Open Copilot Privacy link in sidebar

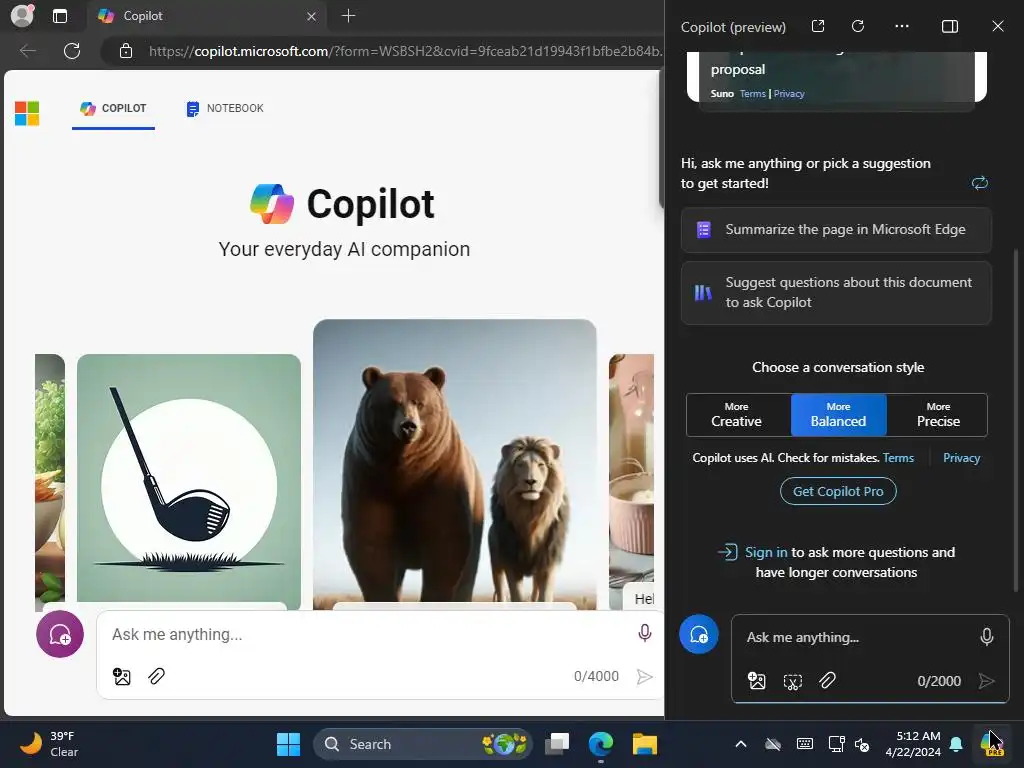click(961, 458)
